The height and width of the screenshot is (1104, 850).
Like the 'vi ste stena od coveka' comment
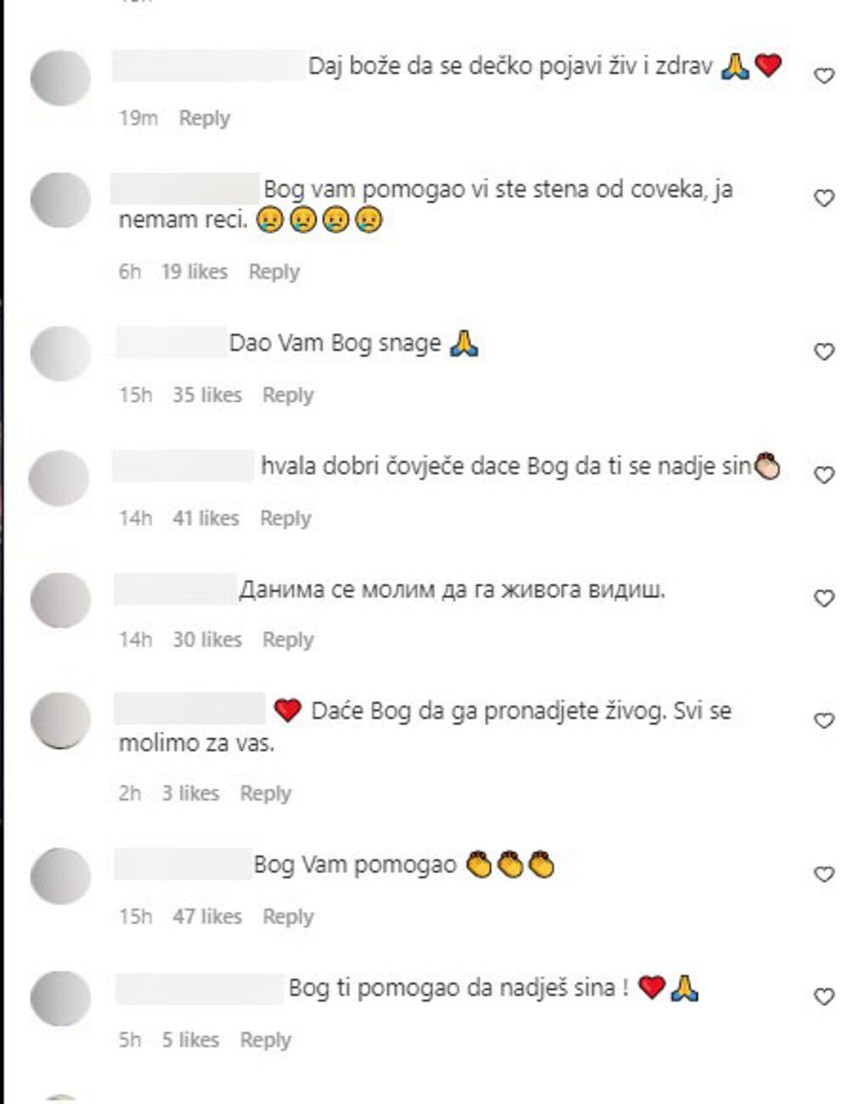824,198
